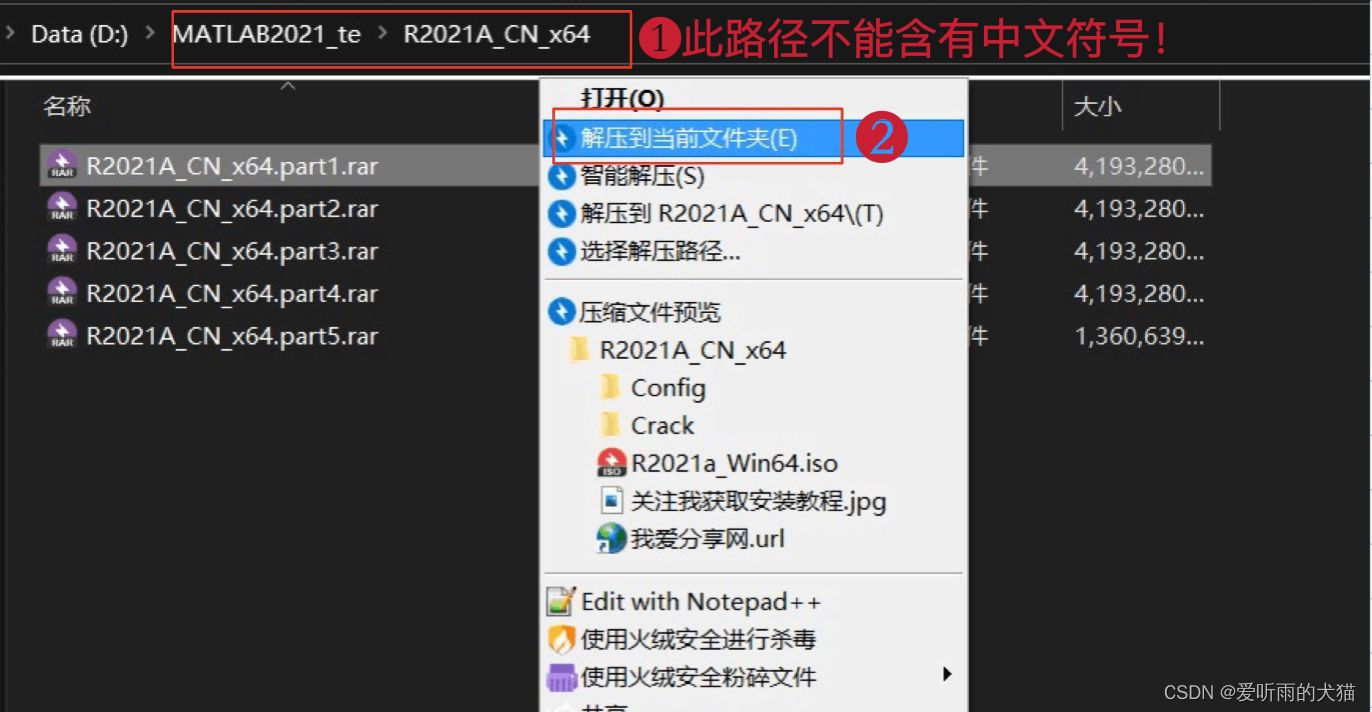The image size is (1372, 712).
Task: Click folder icon of R2021A_CN_x64 preview
Action: 578,350
